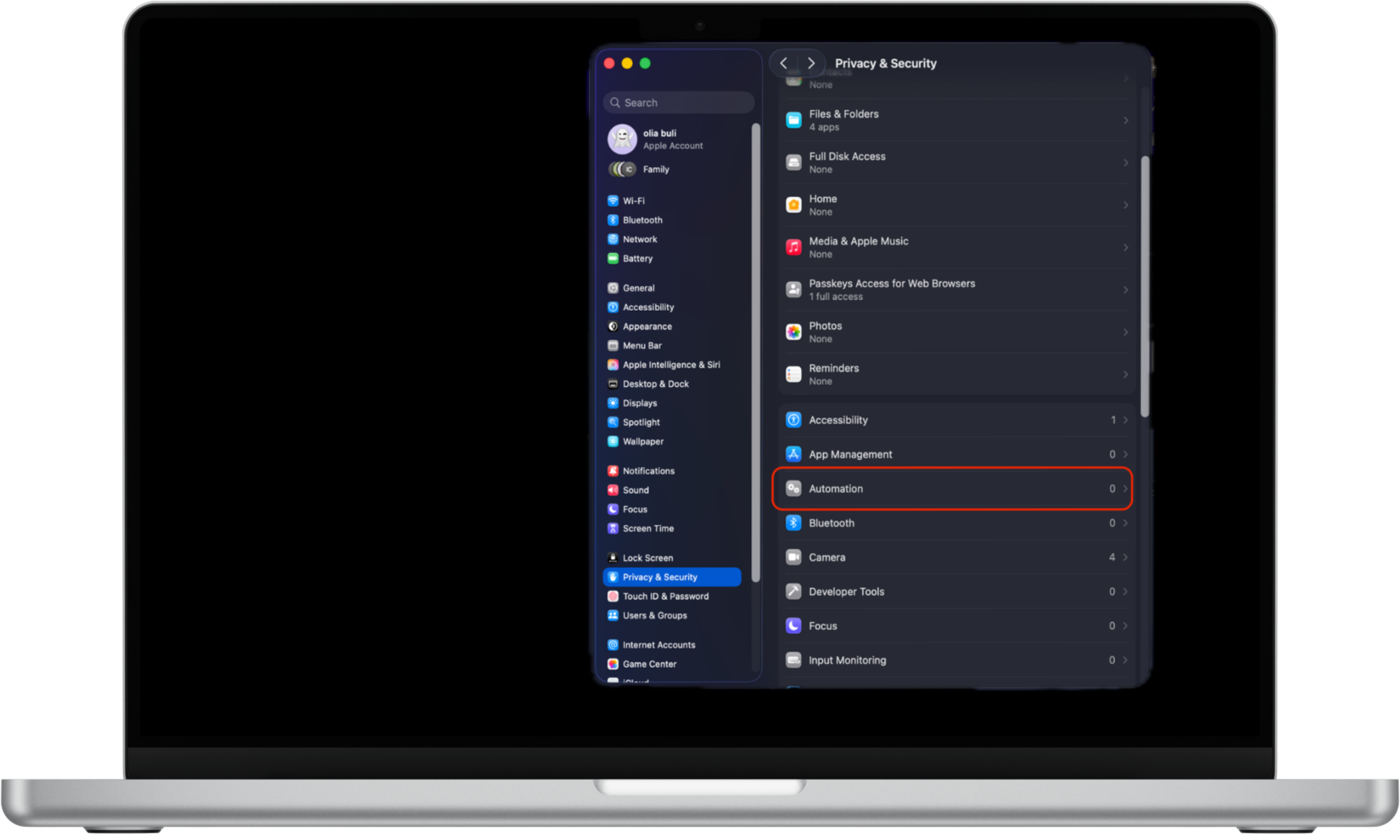Click the Touch ID & Password icon

(613, 596)
